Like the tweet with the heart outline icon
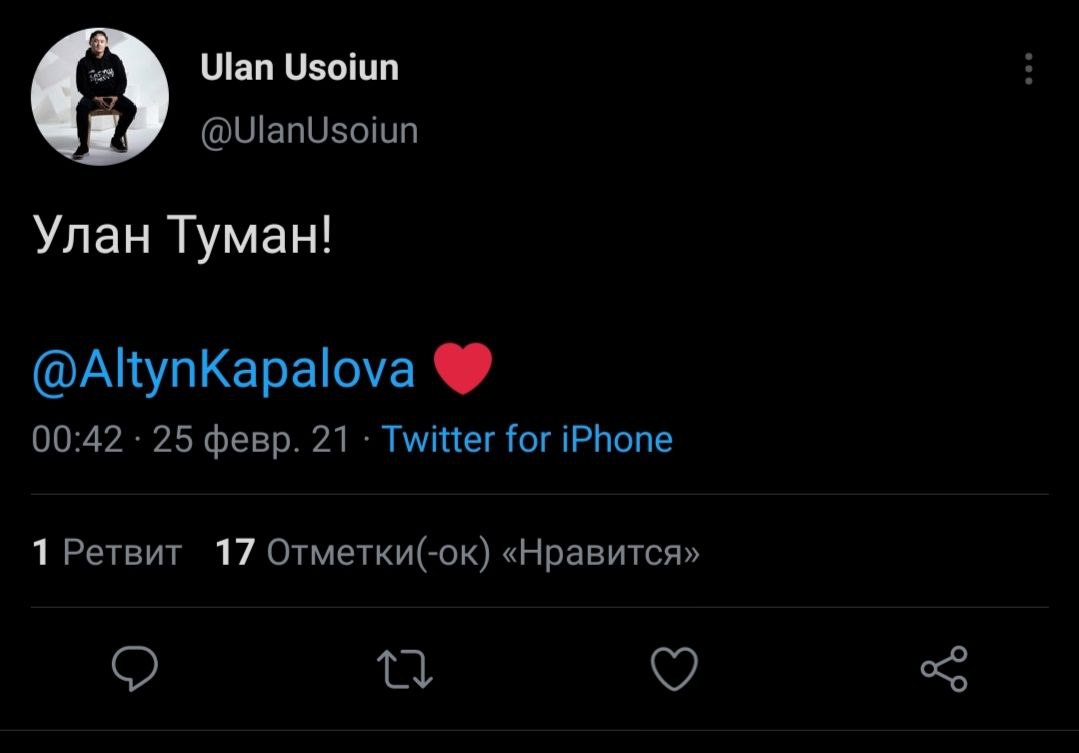 coord(674,669)
